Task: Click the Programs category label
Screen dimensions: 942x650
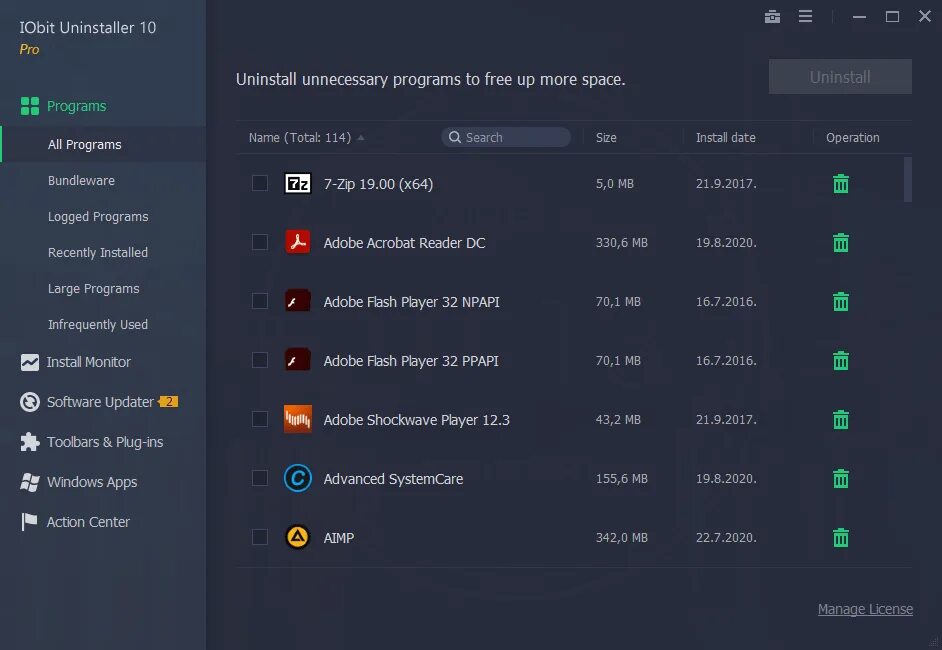Action: (x=76, y=106)
